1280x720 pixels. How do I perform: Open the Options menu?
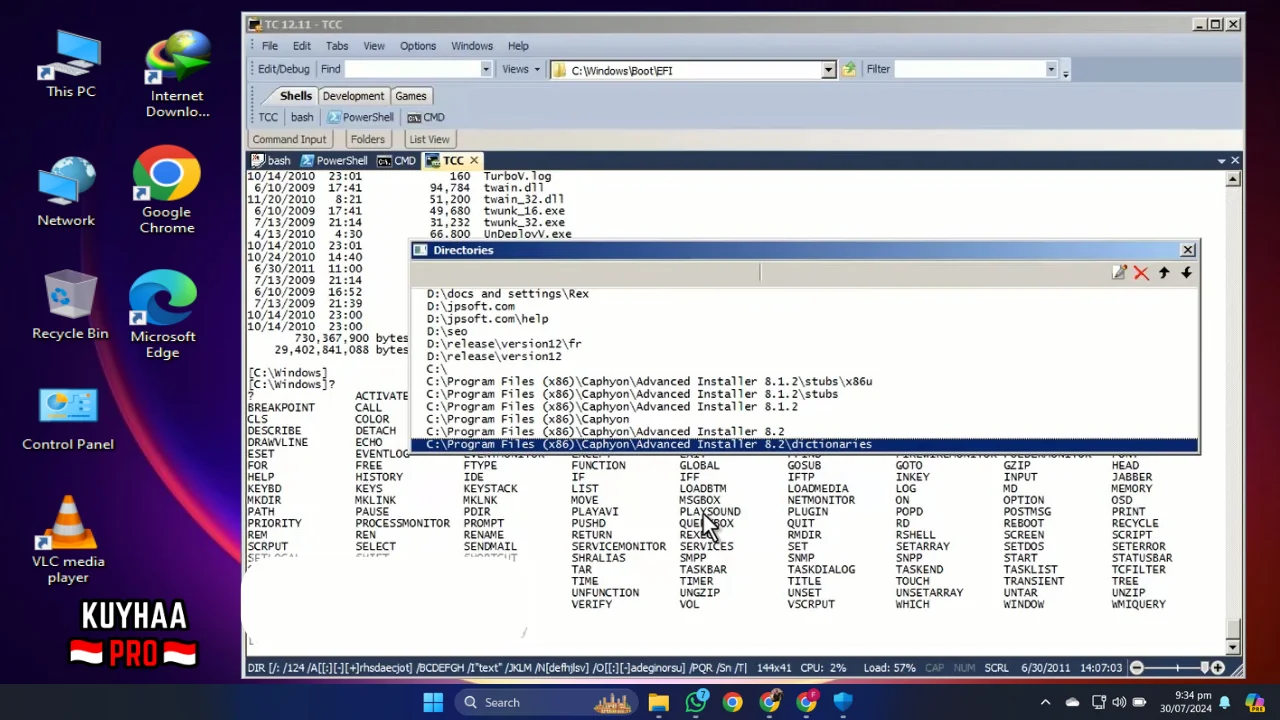(418, 46)
